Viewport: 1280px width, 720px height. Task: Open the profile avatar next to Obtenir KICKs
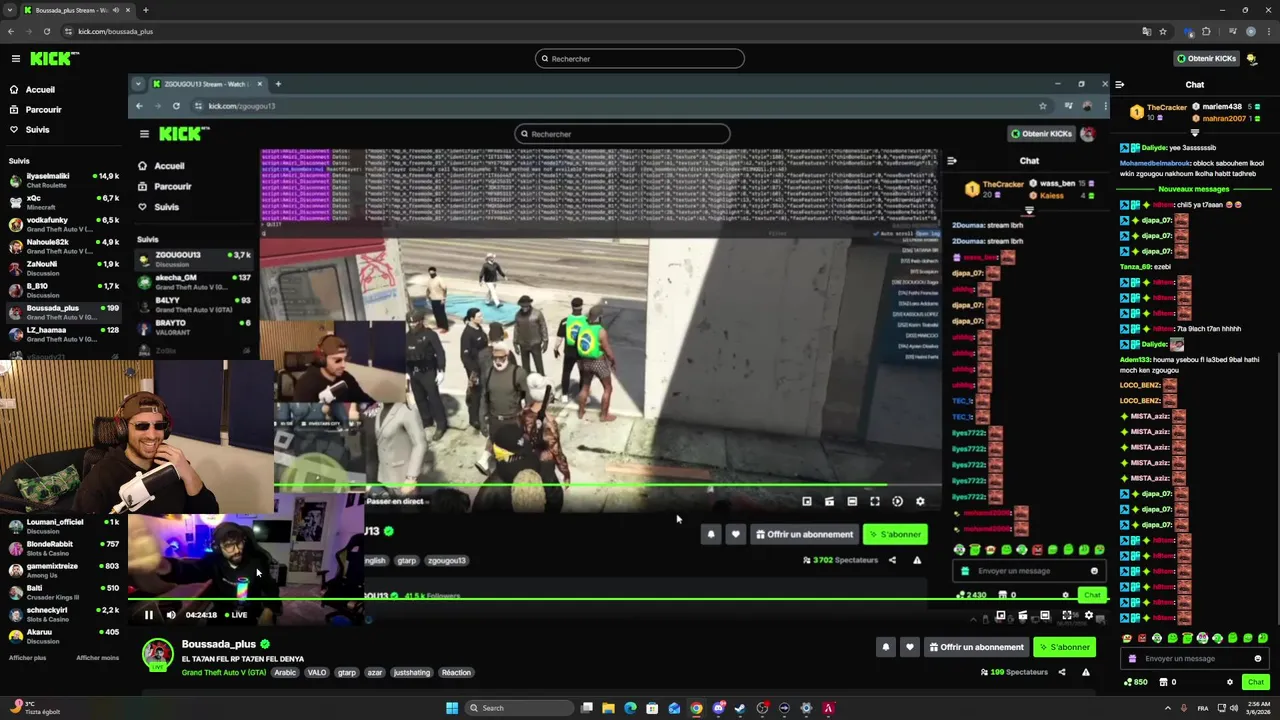(1252, 59)
